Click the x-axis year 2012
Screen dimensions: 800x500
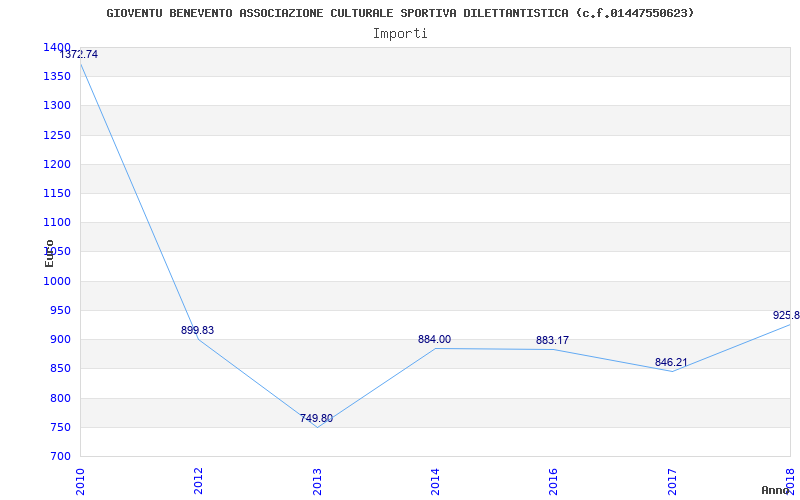tap(198, 481)
